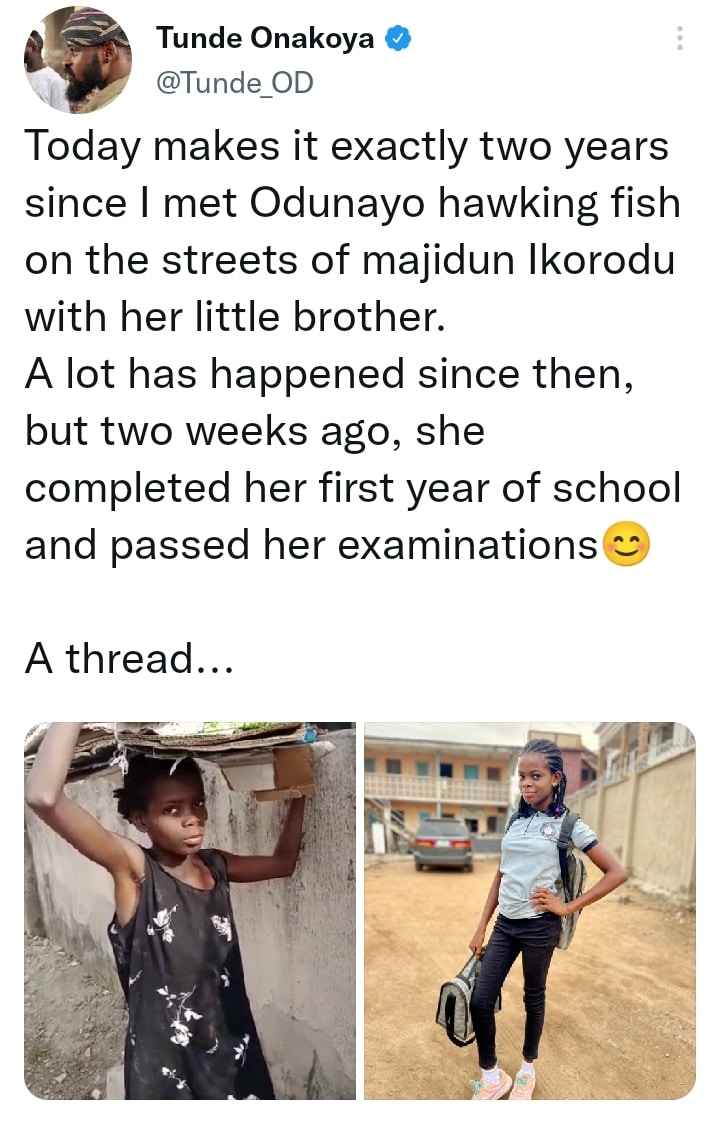Click the parked car in the right photo

click(443, 844)
